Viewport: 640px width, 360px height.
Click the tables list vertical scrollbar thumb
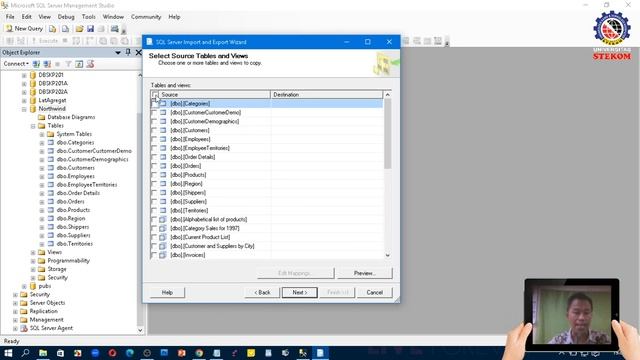click(387, 134)
